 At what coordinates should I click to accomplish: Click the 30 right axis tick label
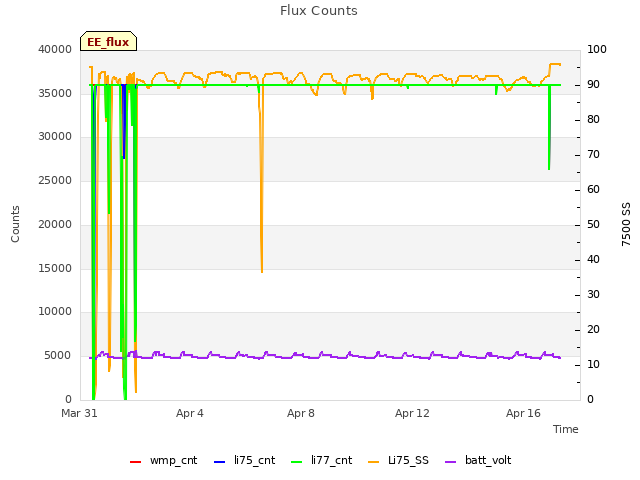593,295
